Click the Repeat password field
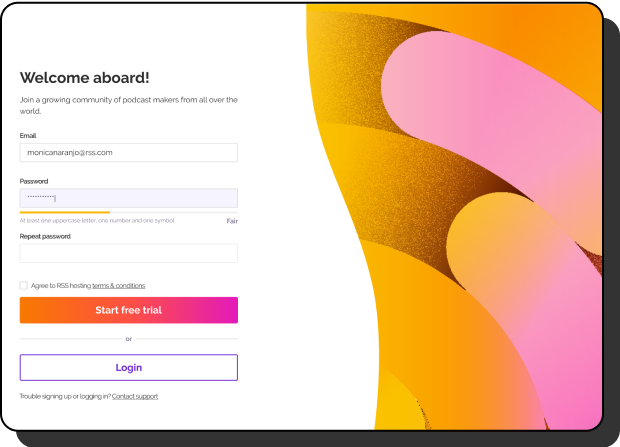Screen dimensions: 620x447 pyautogui.click(x=128, y=253)
